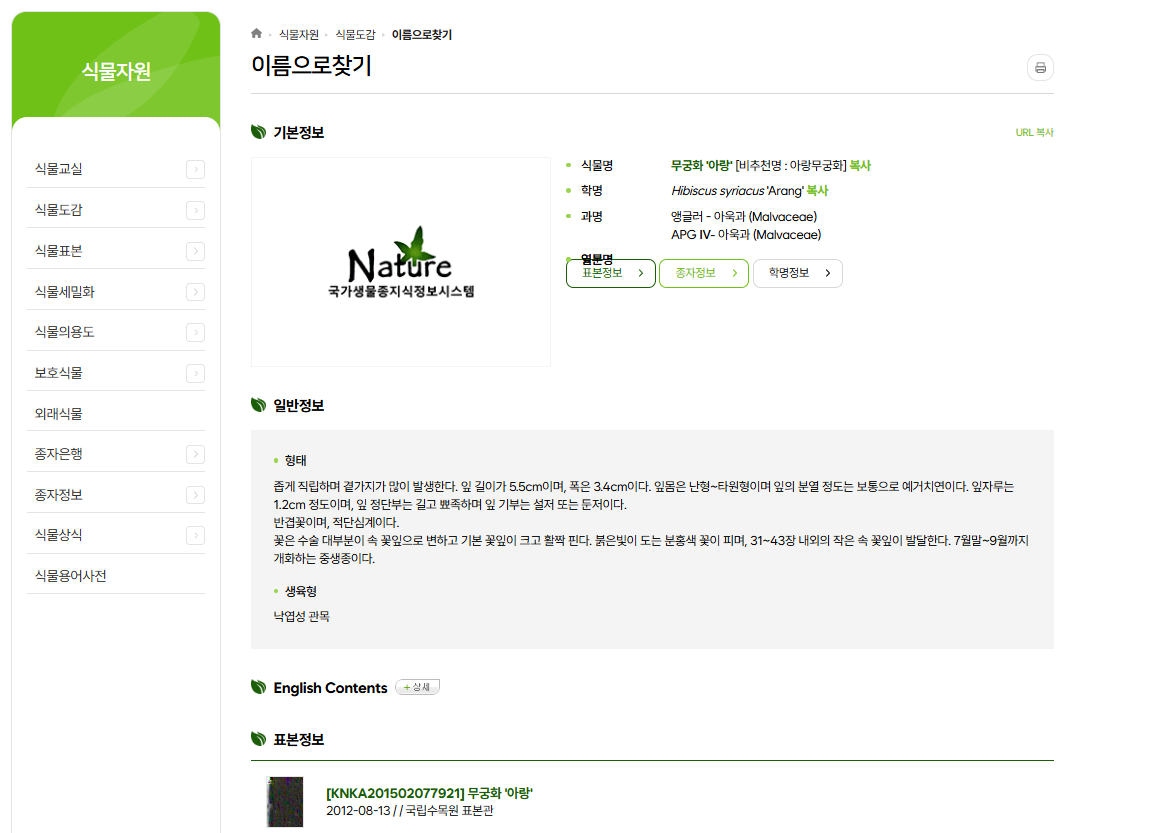The image size is (1152, 833).
Task: Click arrow icon next to 종자정보
Action: point(195,495)
